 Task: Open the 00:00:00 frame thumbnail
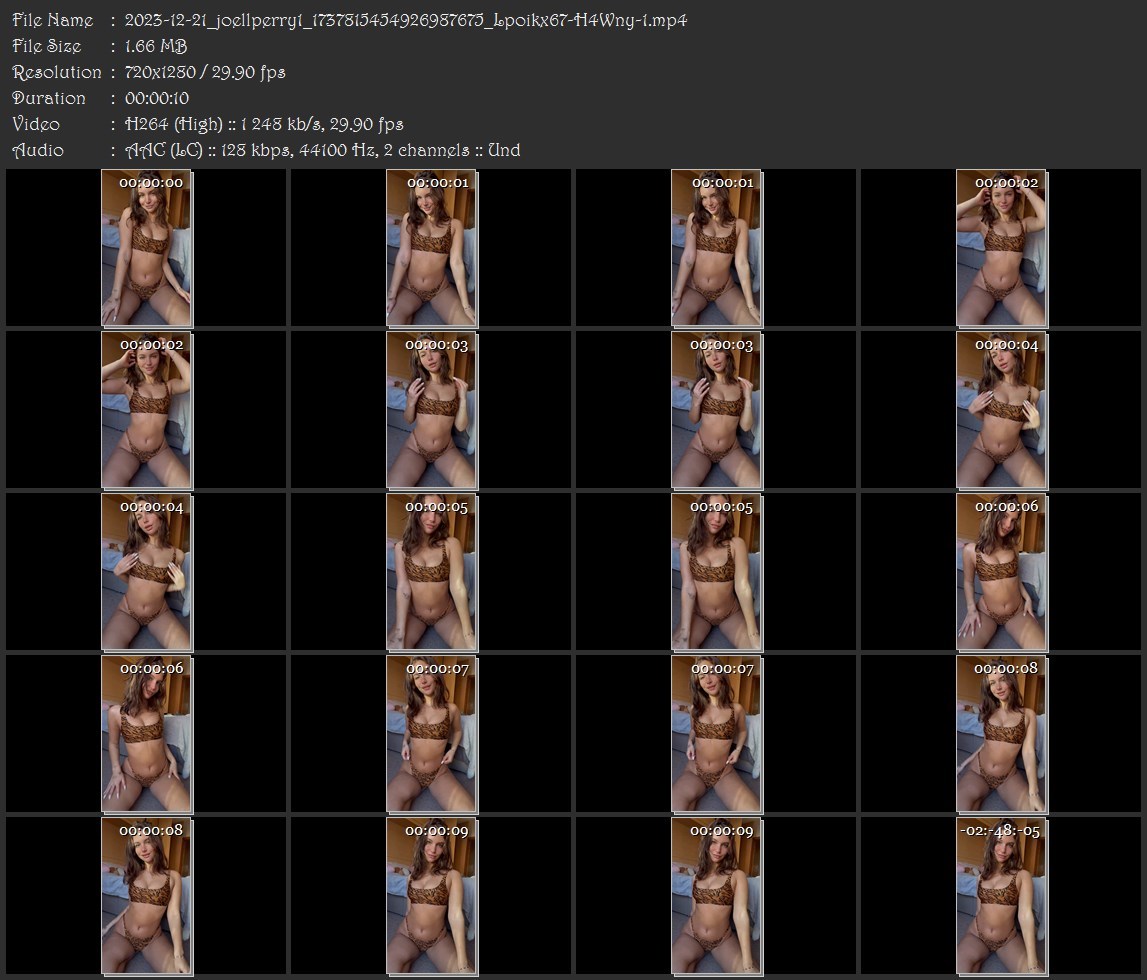click(x=146, y=248)
